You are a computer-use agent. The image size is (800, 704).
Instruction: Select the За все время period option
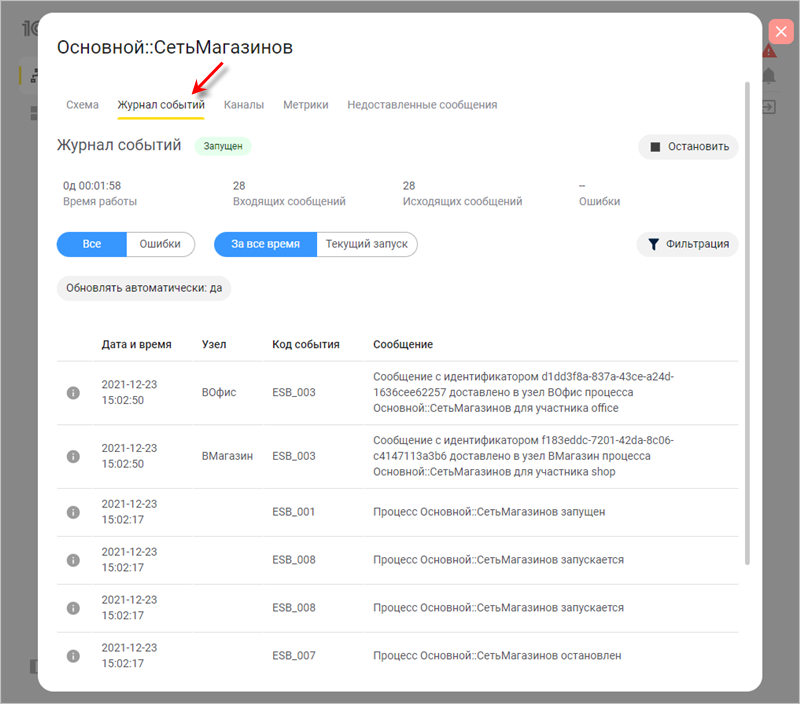click(x=265, y=244)
